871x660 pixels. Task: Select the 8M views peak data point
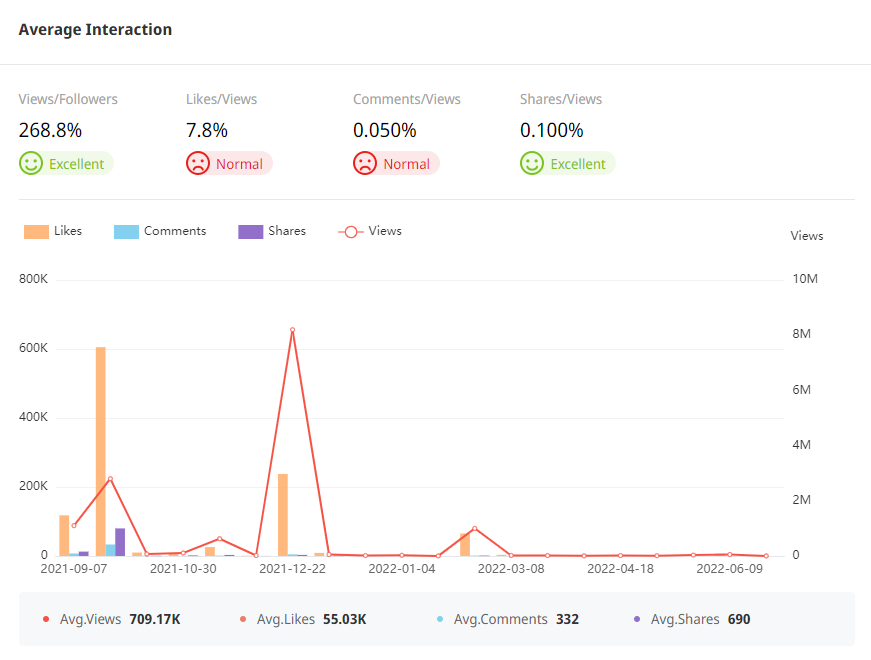point(292,330)
